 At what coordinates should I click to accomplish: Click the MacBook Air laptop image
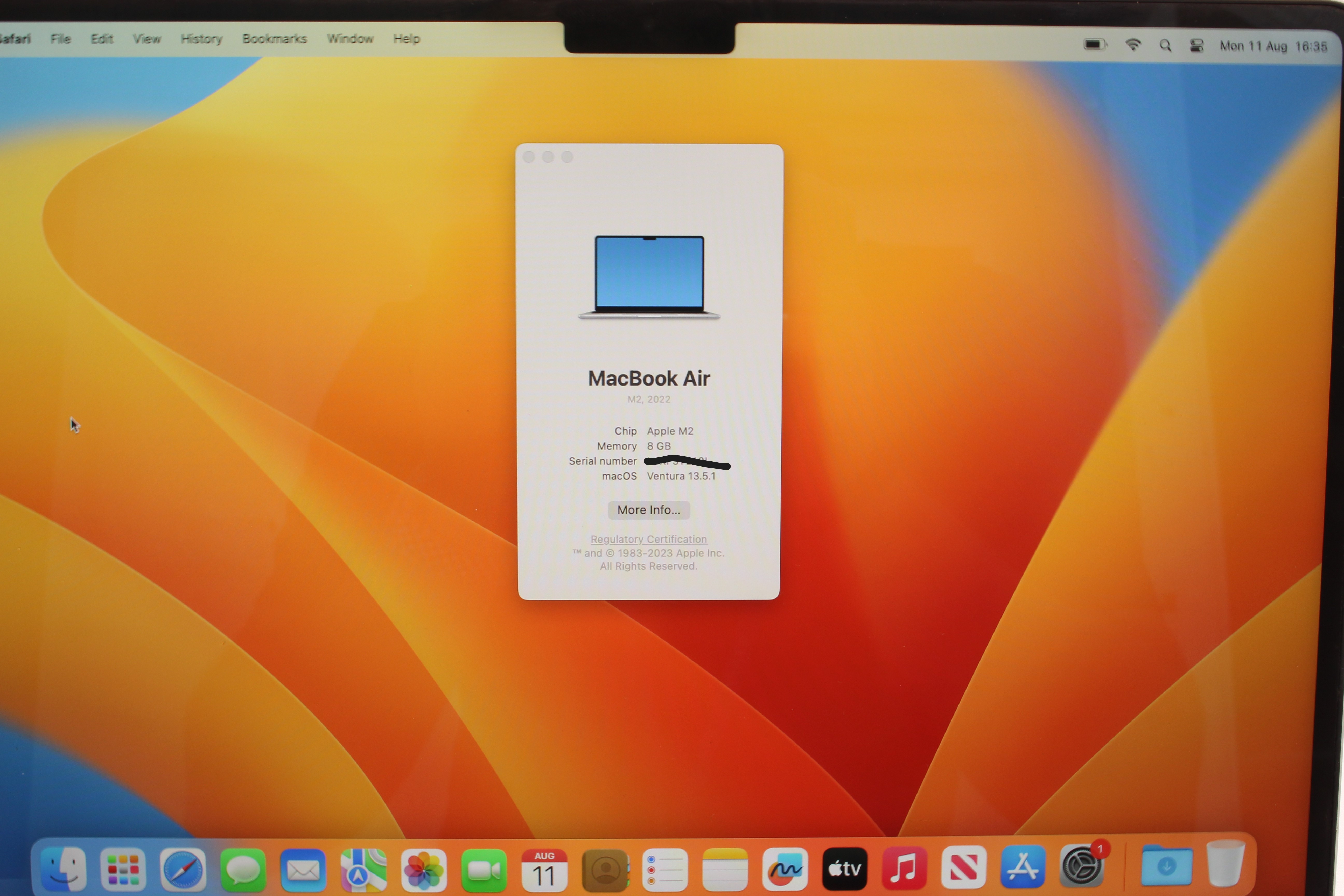coord(649,277)
